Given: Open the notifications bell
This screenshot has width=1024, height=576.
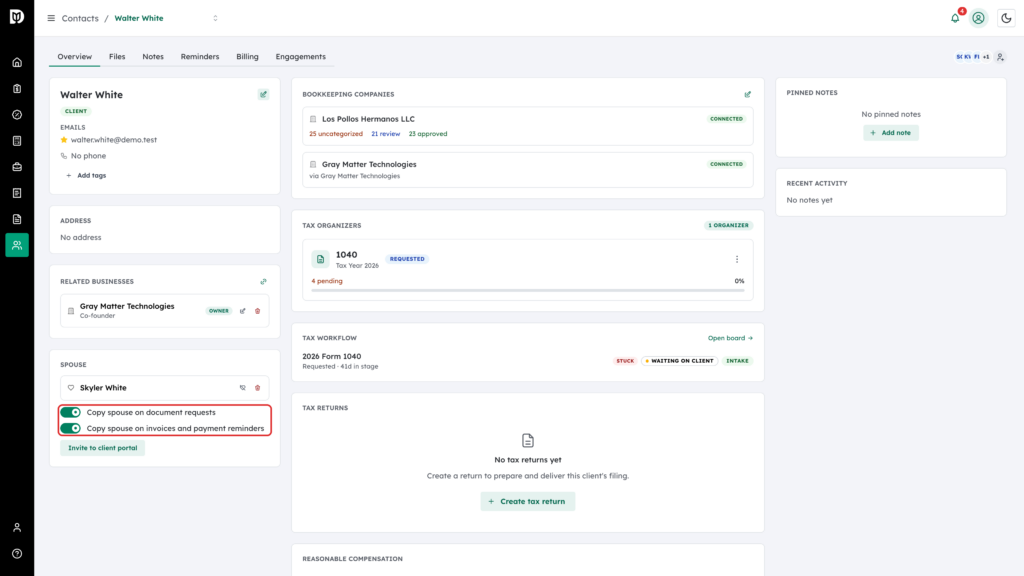Looking at the screenshot, I should 955,18.
